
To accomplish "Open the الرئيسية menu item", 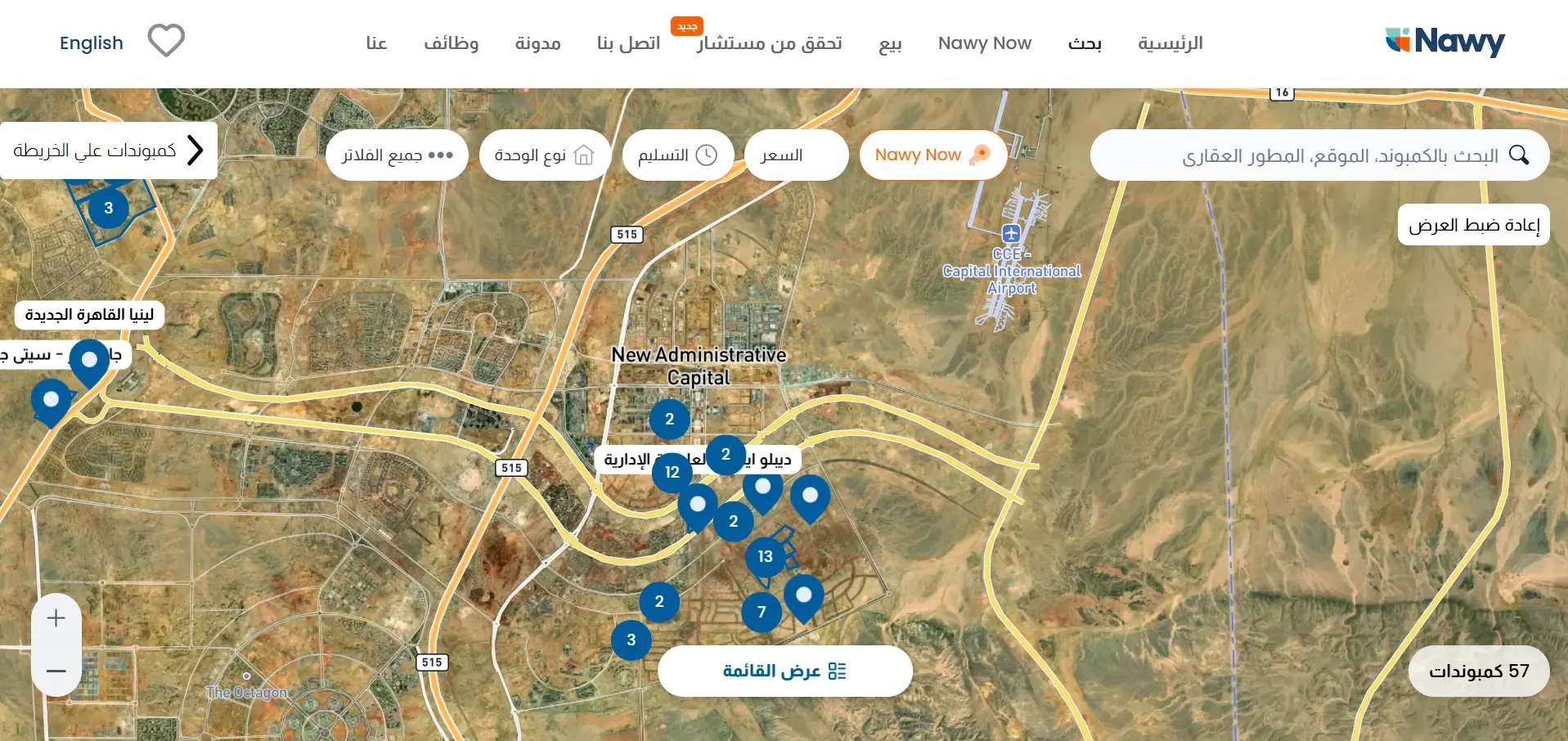I will [x=1170, y=43].
